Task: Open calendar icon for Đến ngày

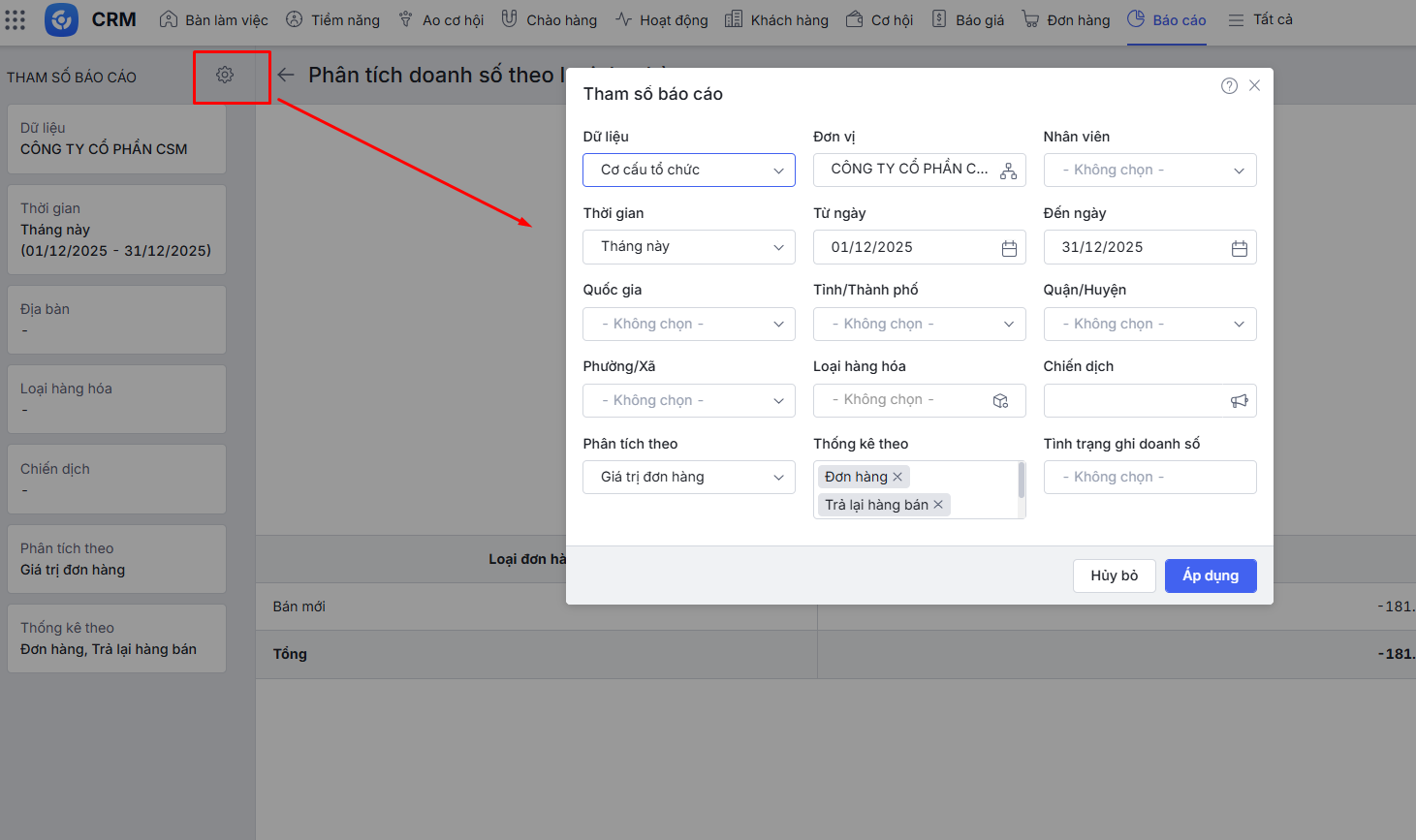Action: click(1240, 248)
